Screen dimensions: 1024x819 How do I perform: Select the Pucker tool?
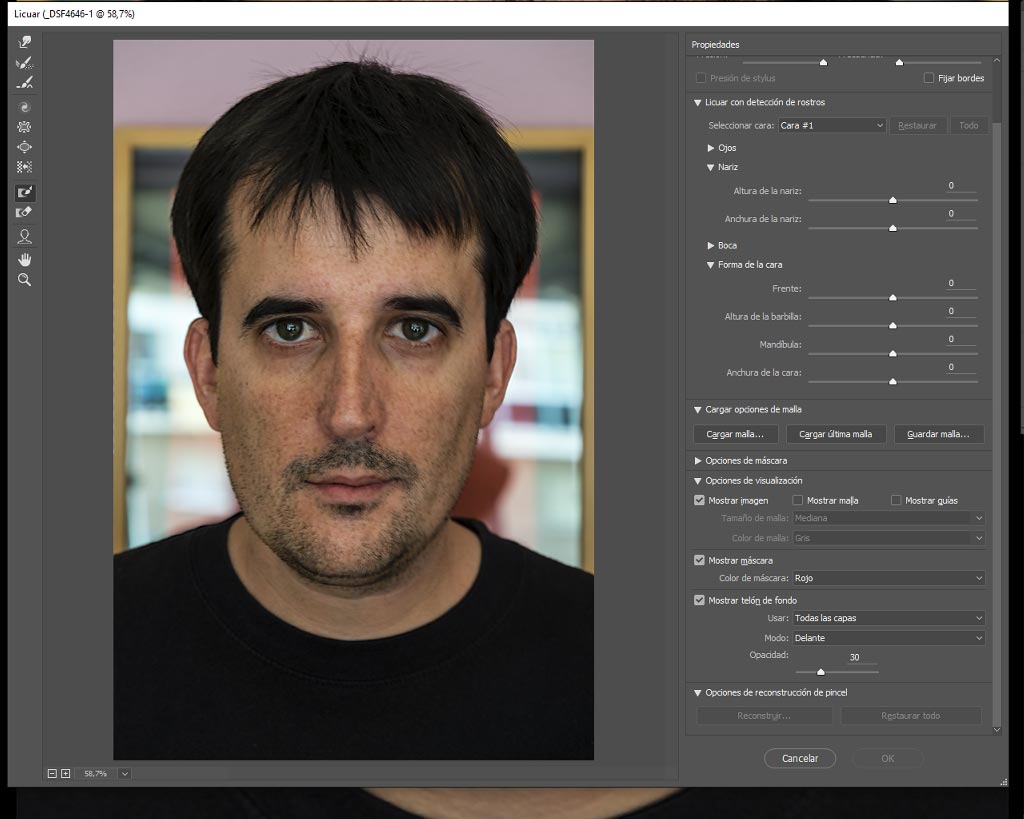click(x=25, y=127)
